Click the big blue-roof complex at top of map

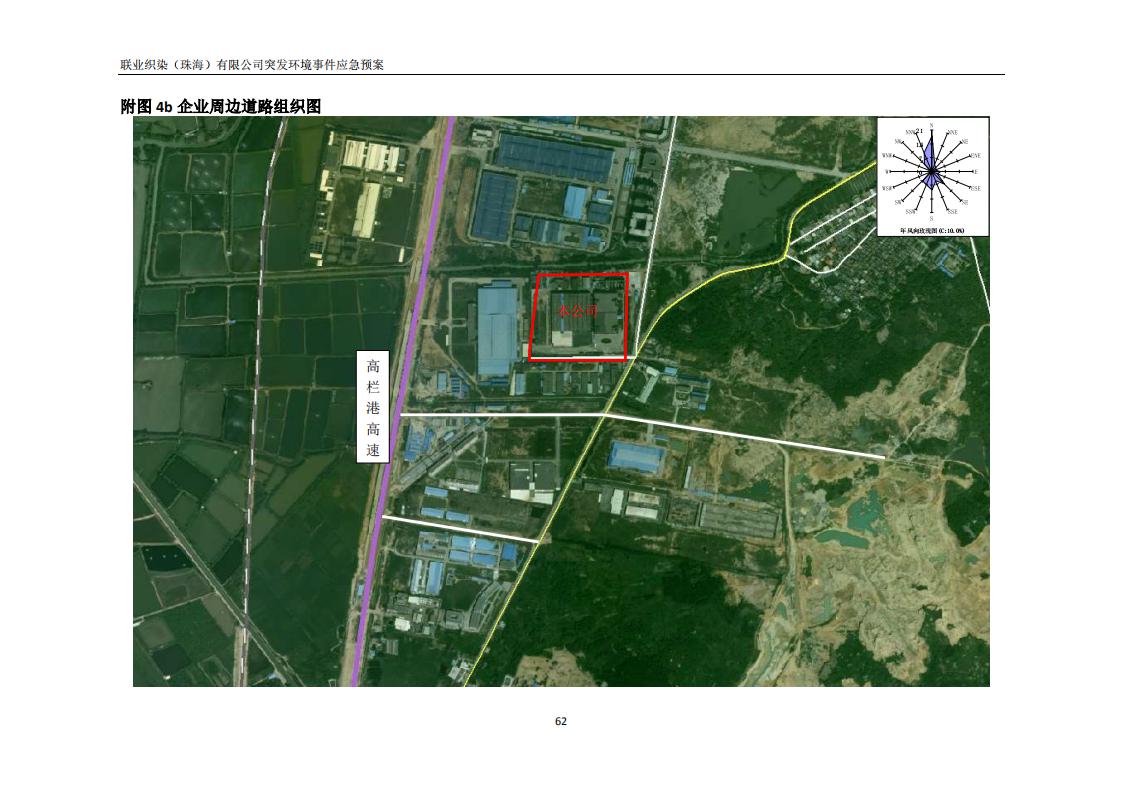555,156
